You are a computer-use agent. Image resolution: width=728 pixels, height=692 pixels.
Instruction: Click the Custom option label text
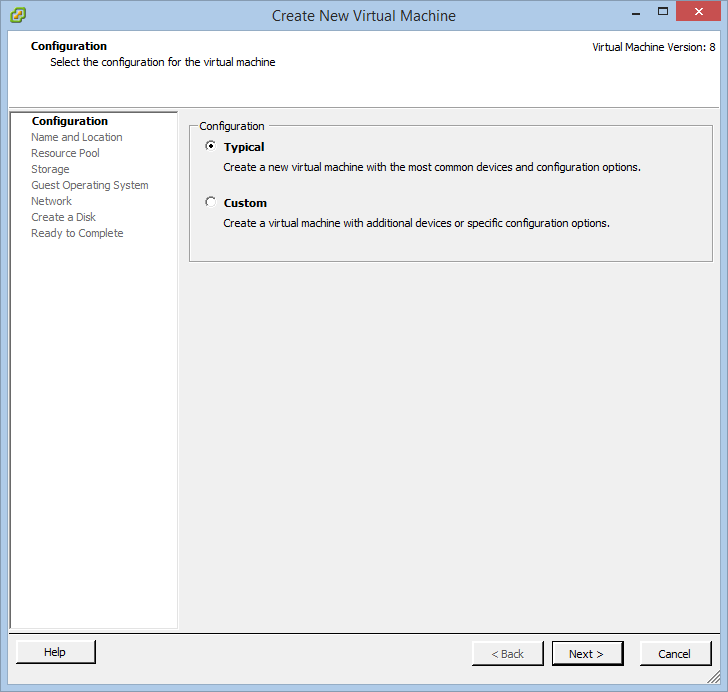(245, 203)
